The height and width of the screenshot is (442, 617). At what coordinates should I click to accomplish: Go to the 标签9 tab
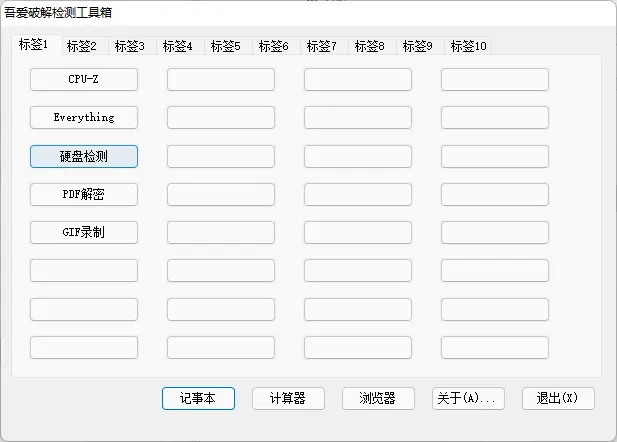point(418,46)
